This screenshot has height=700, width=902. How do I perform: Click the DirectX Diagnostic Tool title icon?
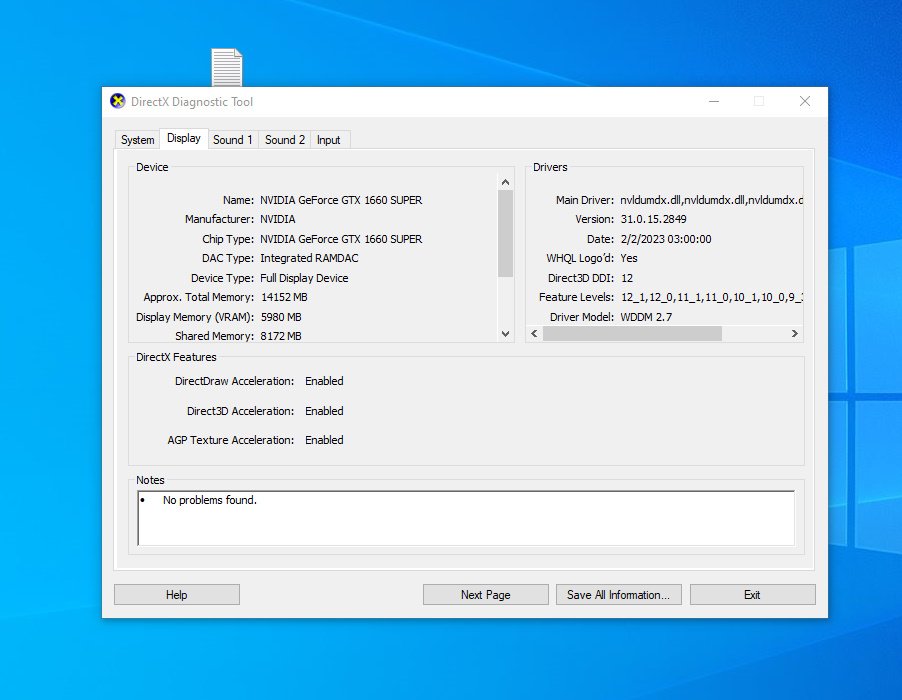[x=117, y=101]
